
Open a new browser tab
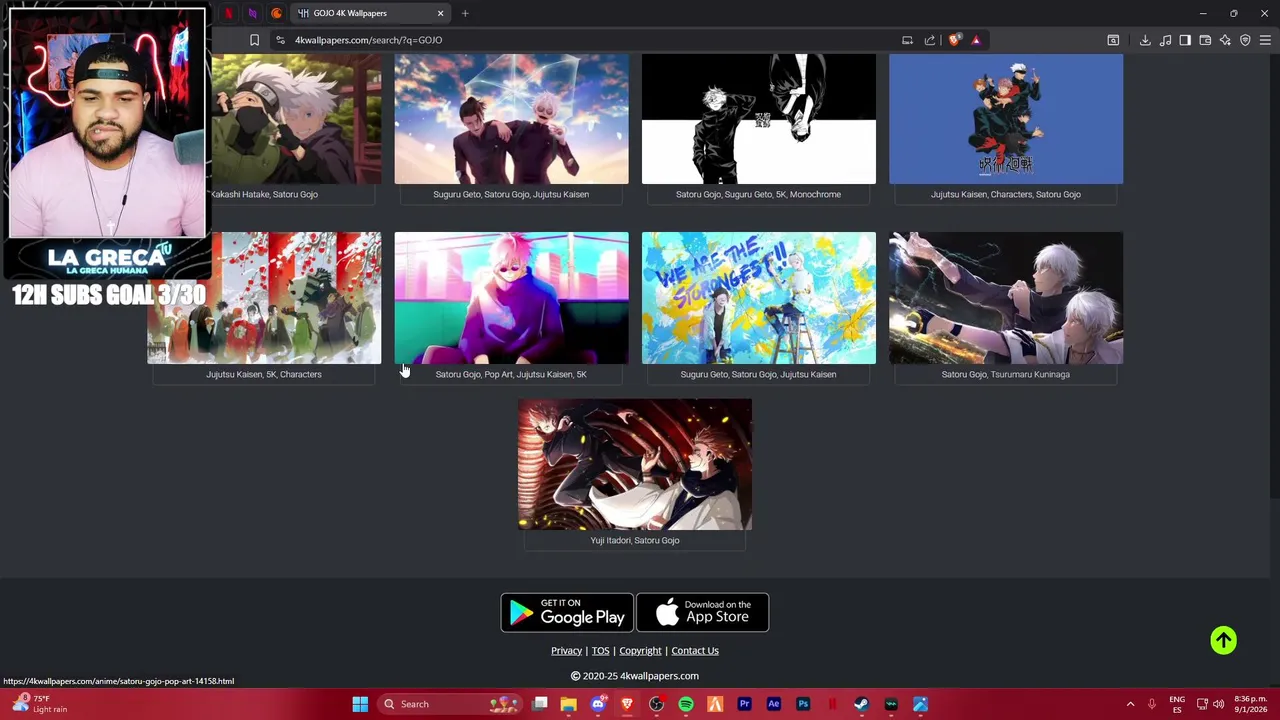tap(465, 13)
